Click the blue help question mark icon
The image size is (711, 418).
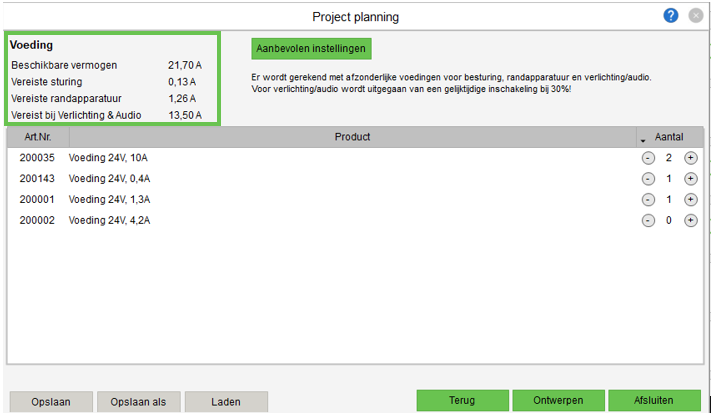(671, 16)
